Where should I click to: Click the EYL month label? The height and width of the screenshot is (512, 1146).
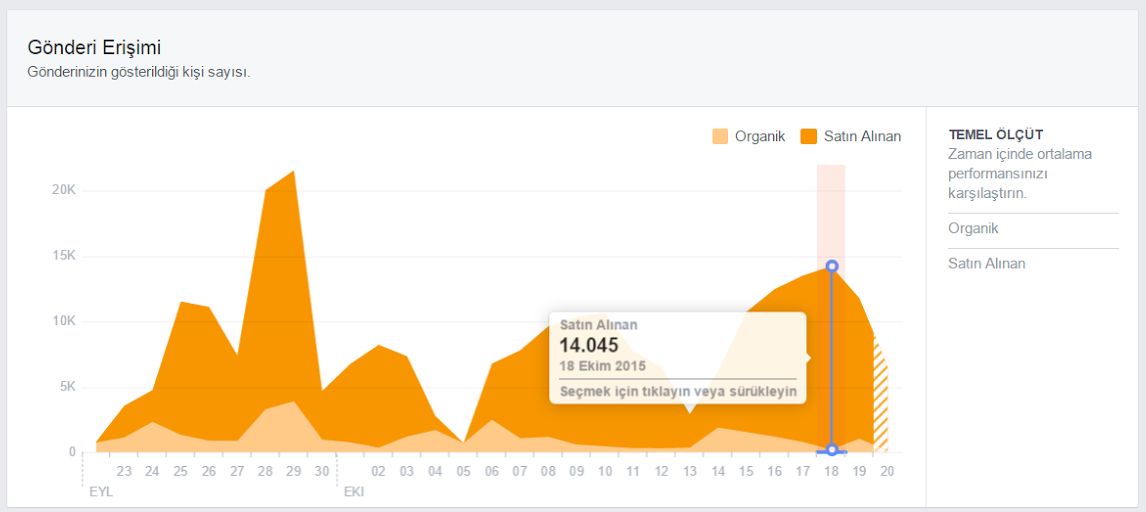tap(101, 492)
